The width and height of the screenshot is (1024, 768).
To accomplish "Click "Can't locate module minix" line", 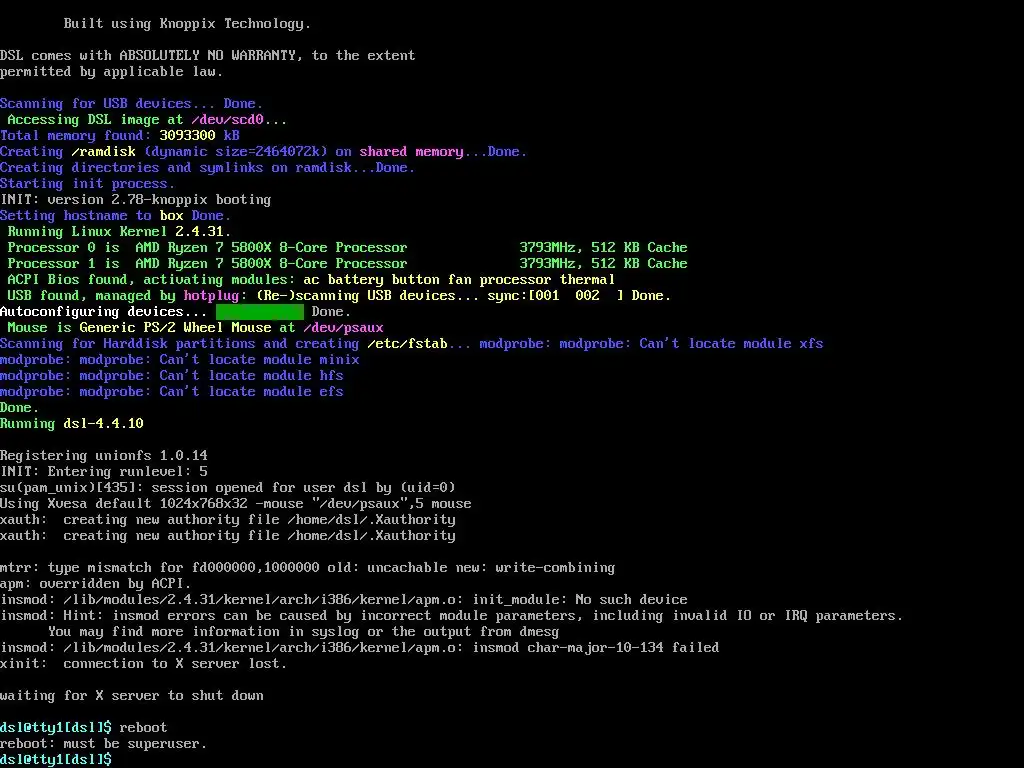I will pos(180,360).
